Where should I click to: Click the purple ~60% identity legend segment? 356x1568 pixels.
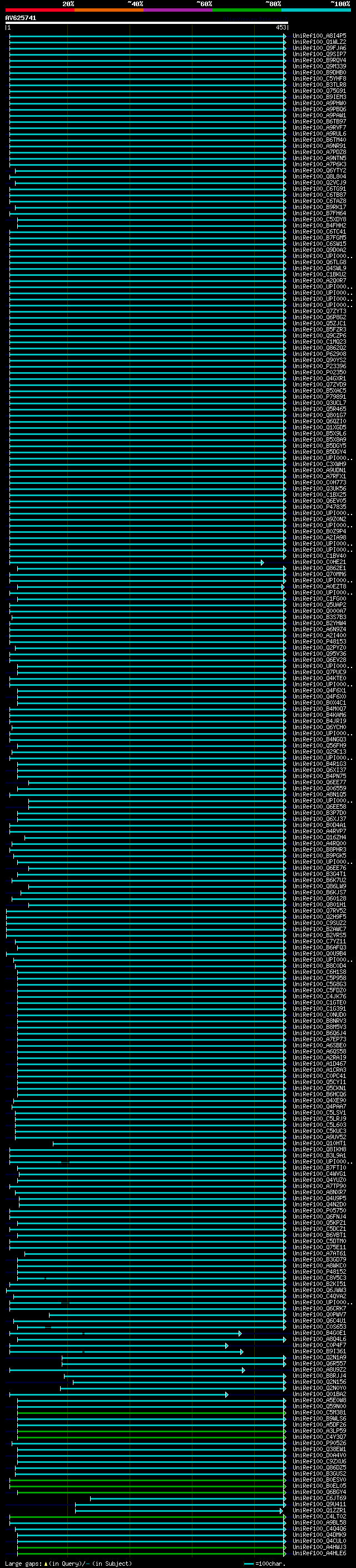179,11
